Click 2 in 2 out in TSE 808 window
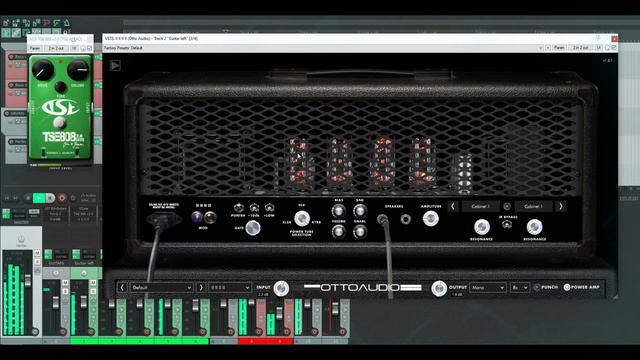The width and height of the screenshot is (640, 360). pyautogui.click(x=56, y=48)
